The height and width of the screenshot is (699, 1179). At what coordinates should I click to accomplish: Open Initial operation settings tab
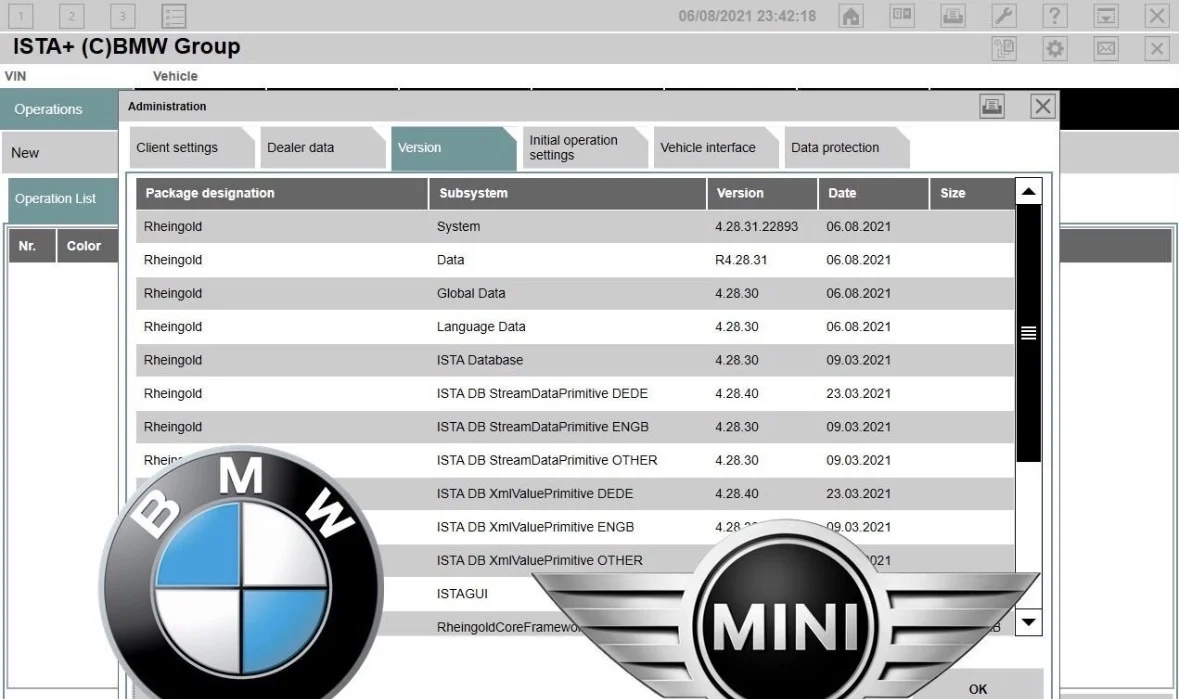coord(584,147)
